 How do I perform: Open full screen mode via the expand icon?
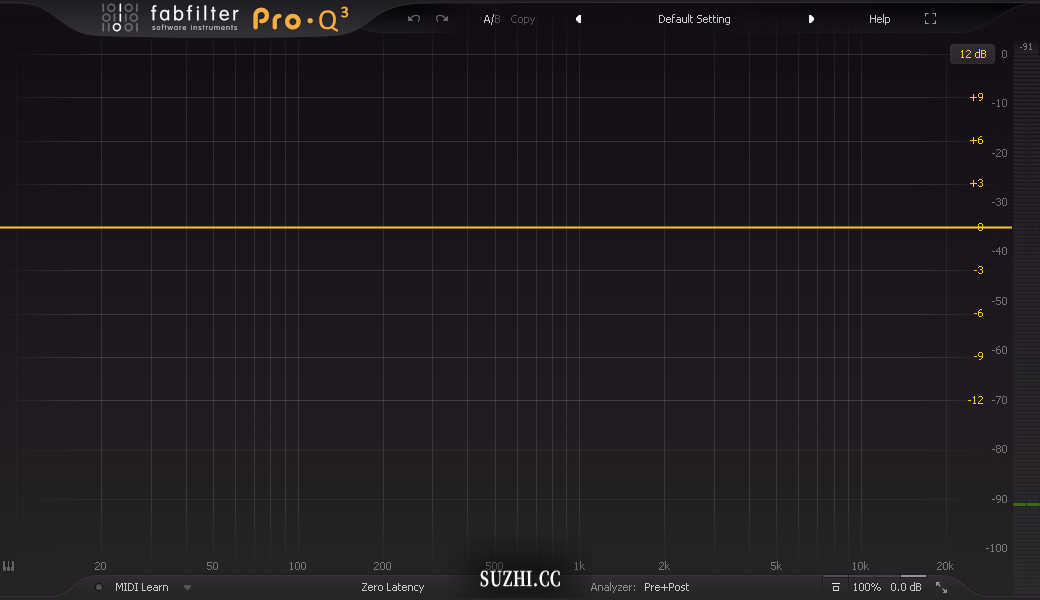click(930, 18)
